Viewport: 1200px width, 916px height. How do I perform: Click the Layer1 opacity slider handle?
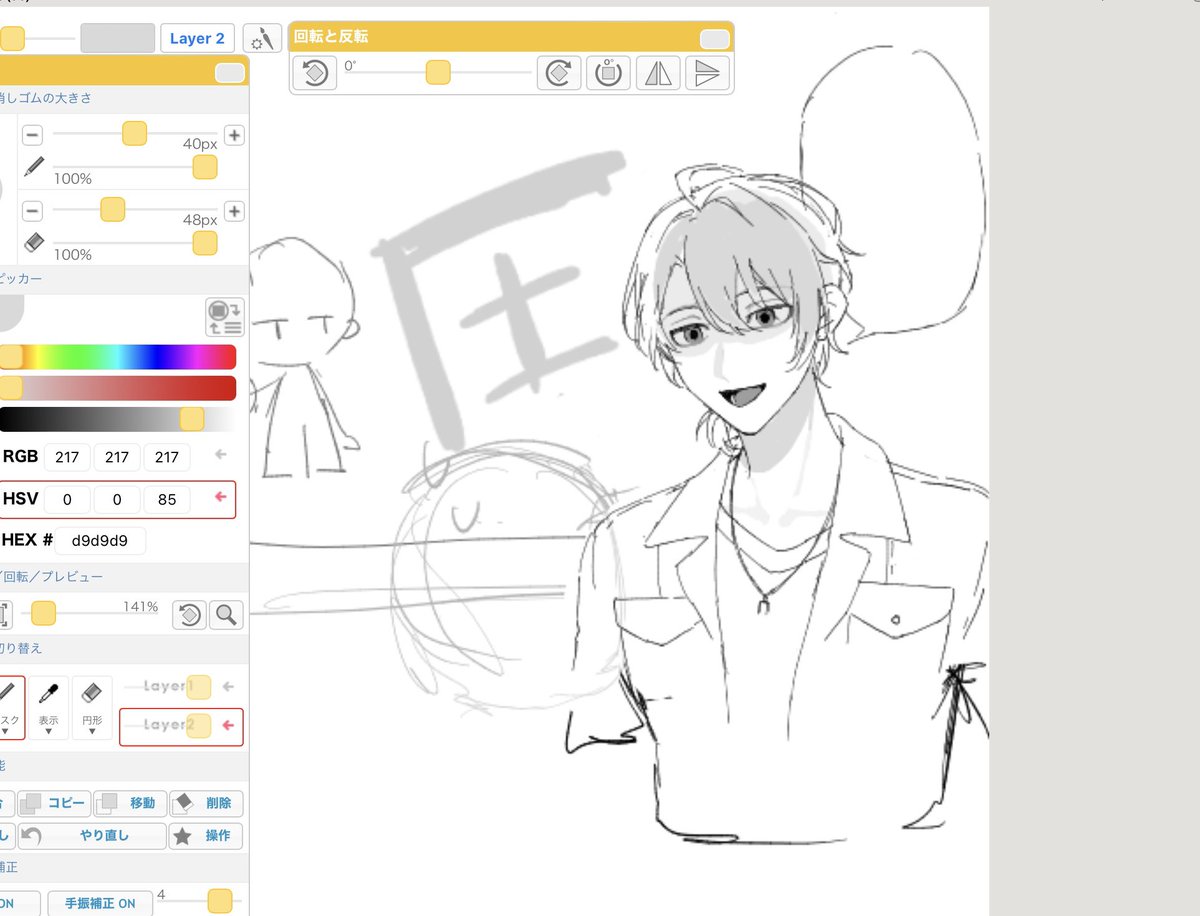pos(198,687)
